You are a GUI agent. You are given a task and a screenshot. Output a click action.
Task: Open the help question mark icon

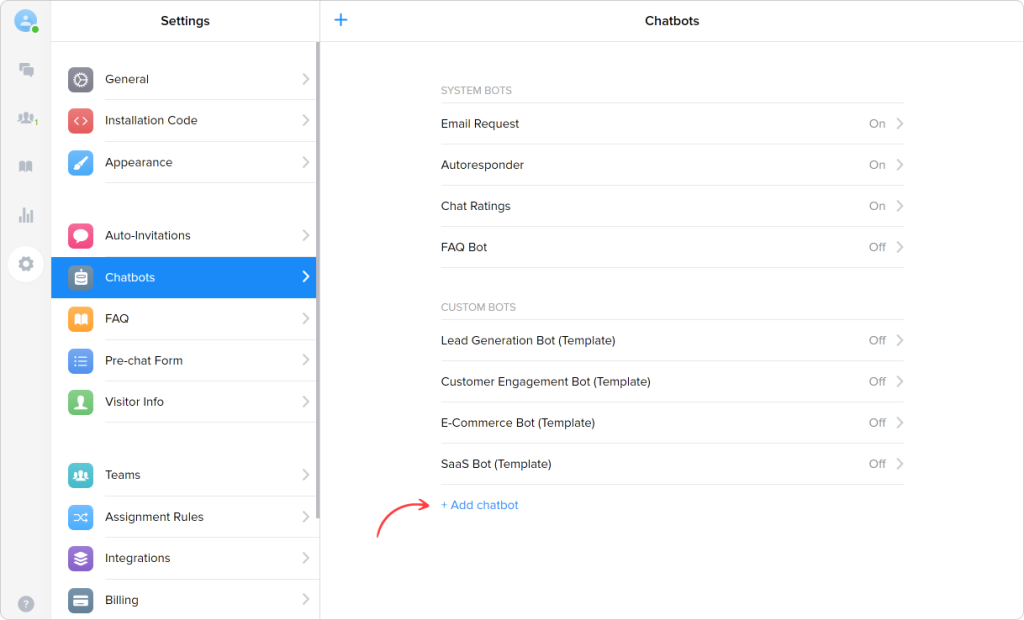26,602
